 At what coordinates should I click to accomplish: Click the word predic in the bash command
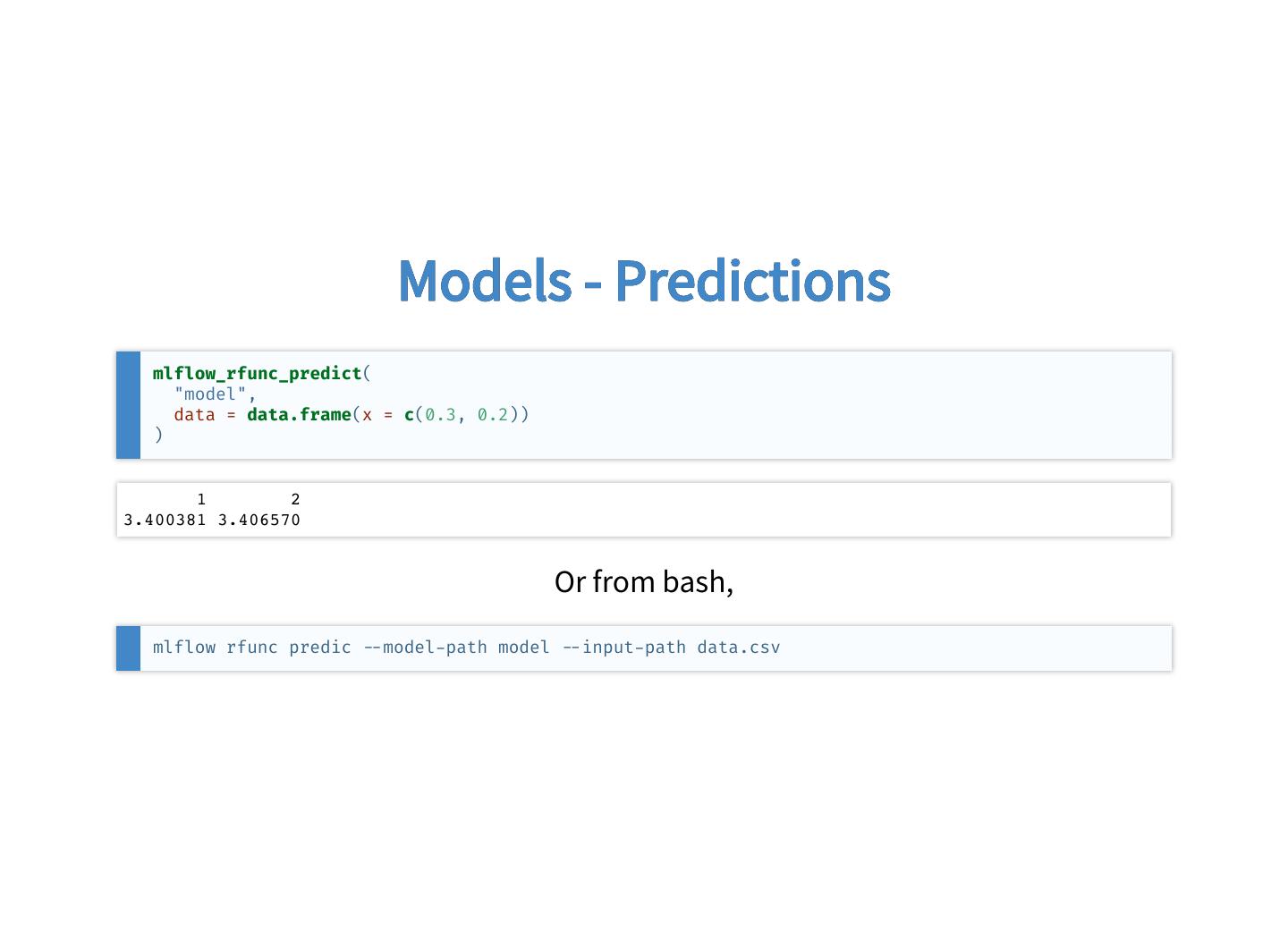point(320,648)
